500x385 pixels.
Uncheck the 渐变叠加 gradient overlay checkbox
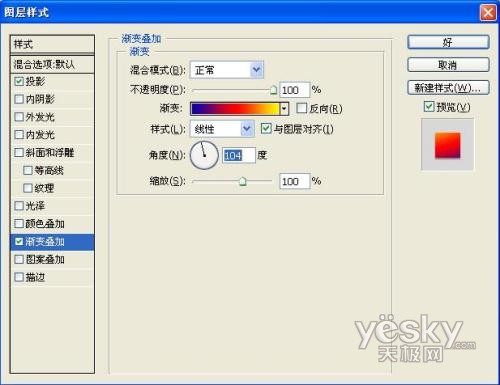pos(19,242)
